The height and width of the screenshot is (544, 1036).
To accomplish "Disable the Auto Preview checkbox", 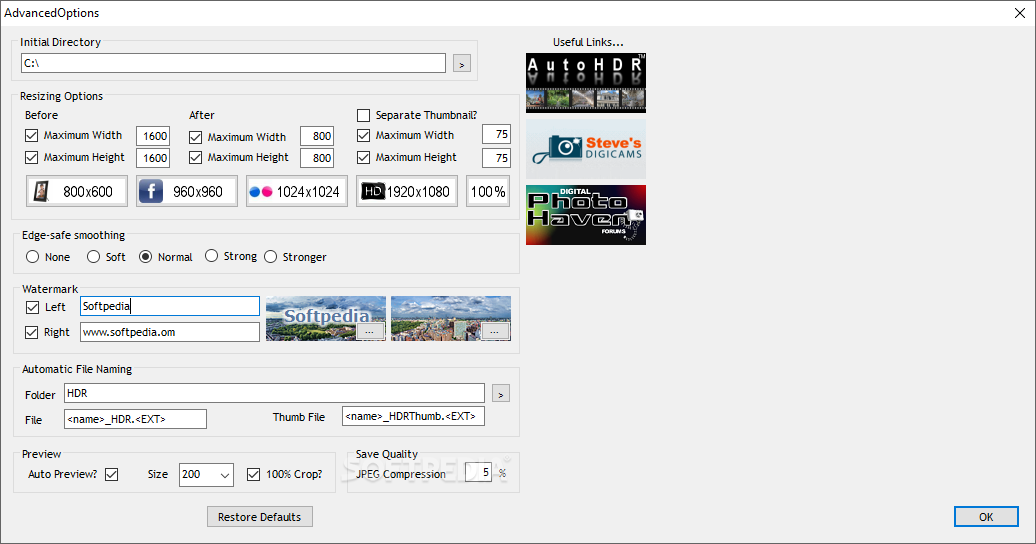I will [x=112, y=475].
